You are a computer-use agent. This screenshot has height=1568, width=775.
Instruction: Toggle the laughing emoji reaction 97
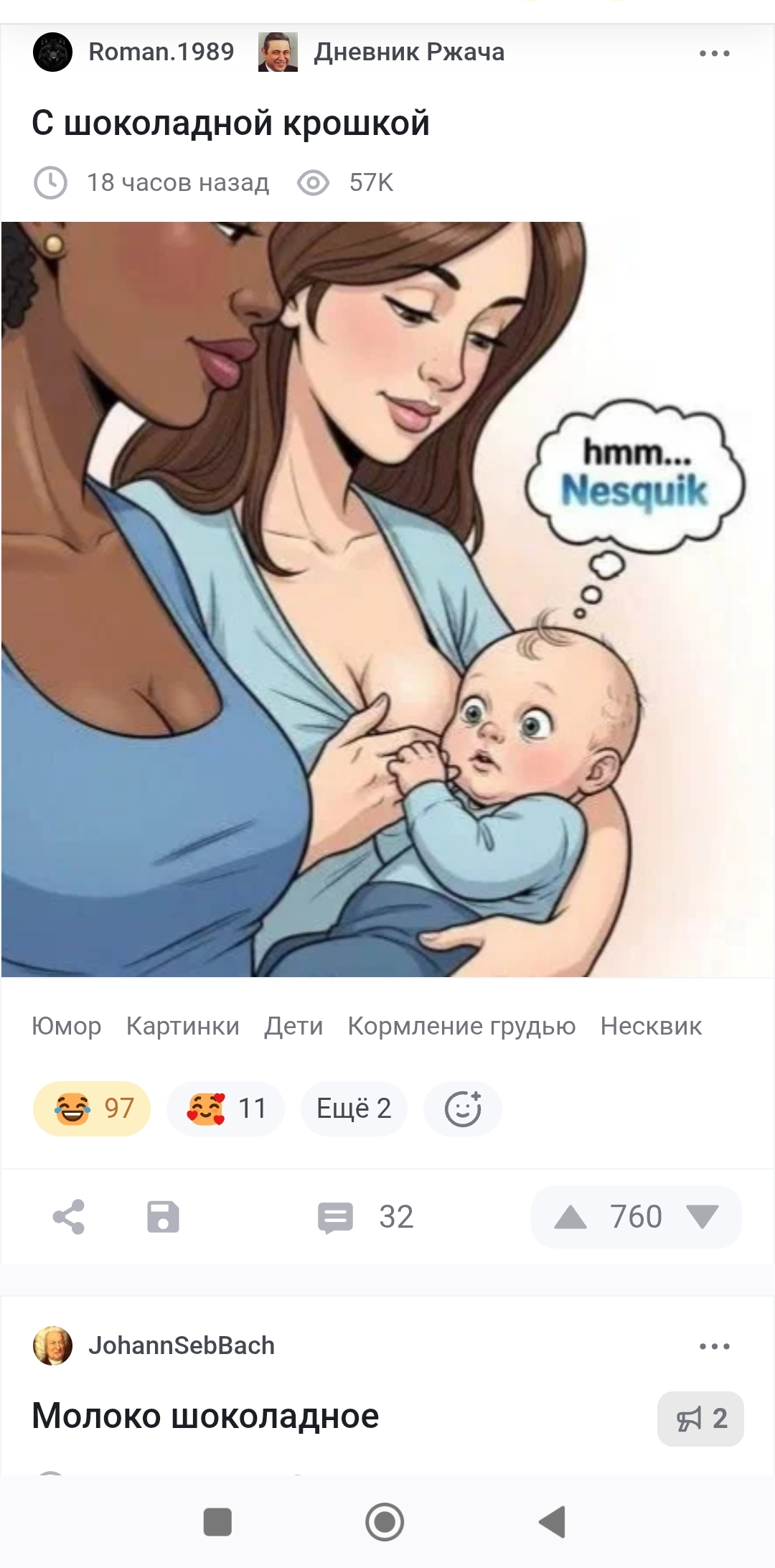coord(92,1109)
